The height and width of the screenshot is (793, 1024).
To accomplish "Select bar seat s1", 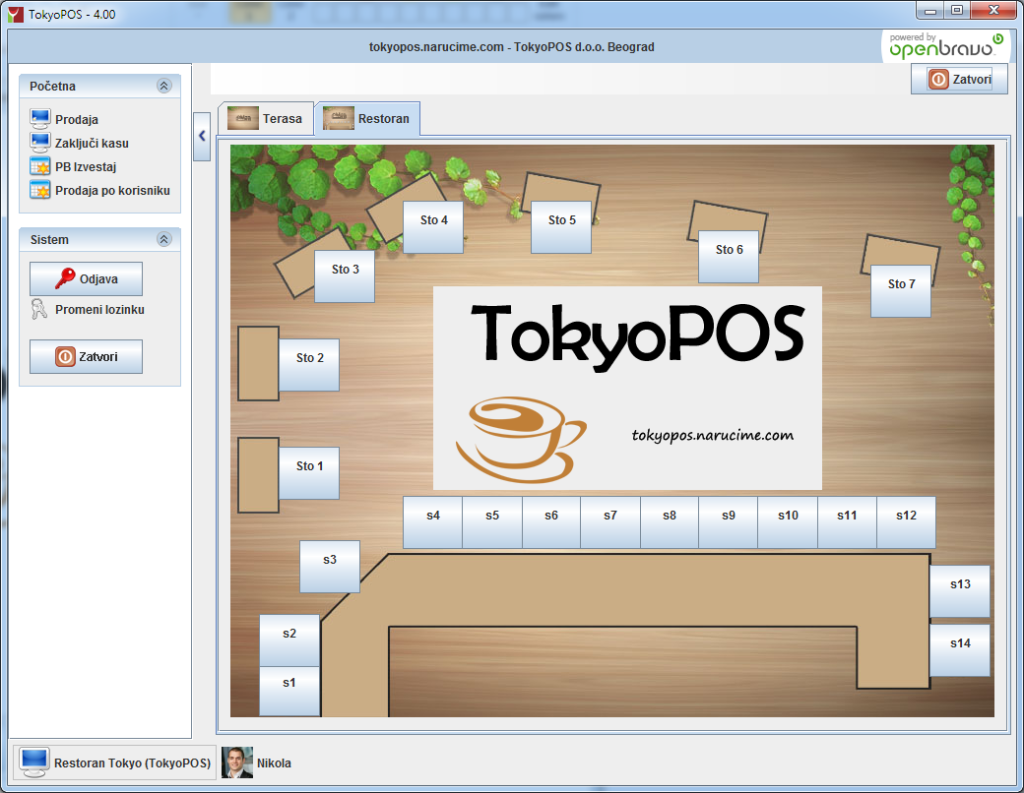I will point(289,691).
